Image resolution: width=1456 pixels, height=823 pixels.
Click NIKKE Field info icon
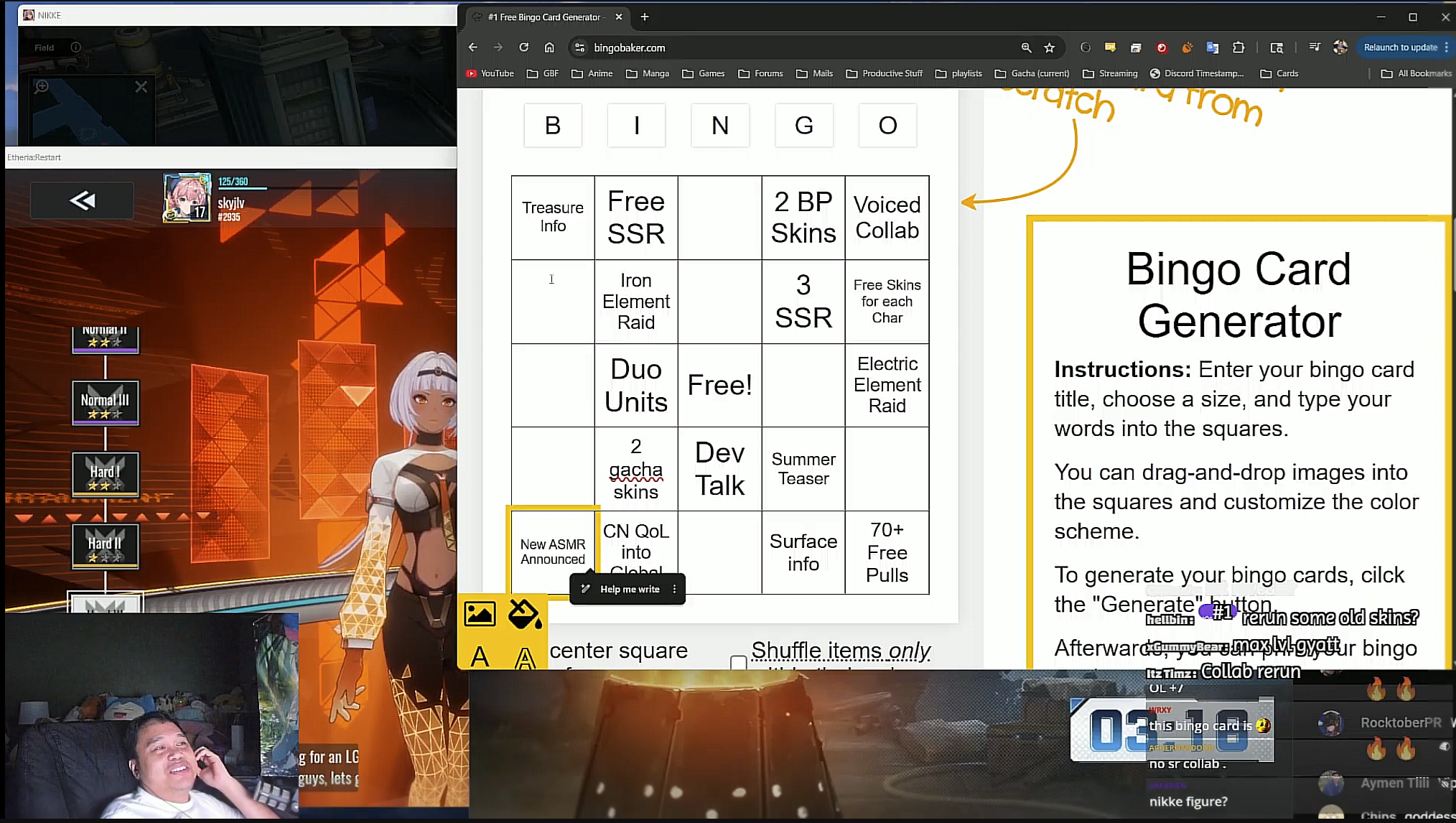(x=76, y=47)
